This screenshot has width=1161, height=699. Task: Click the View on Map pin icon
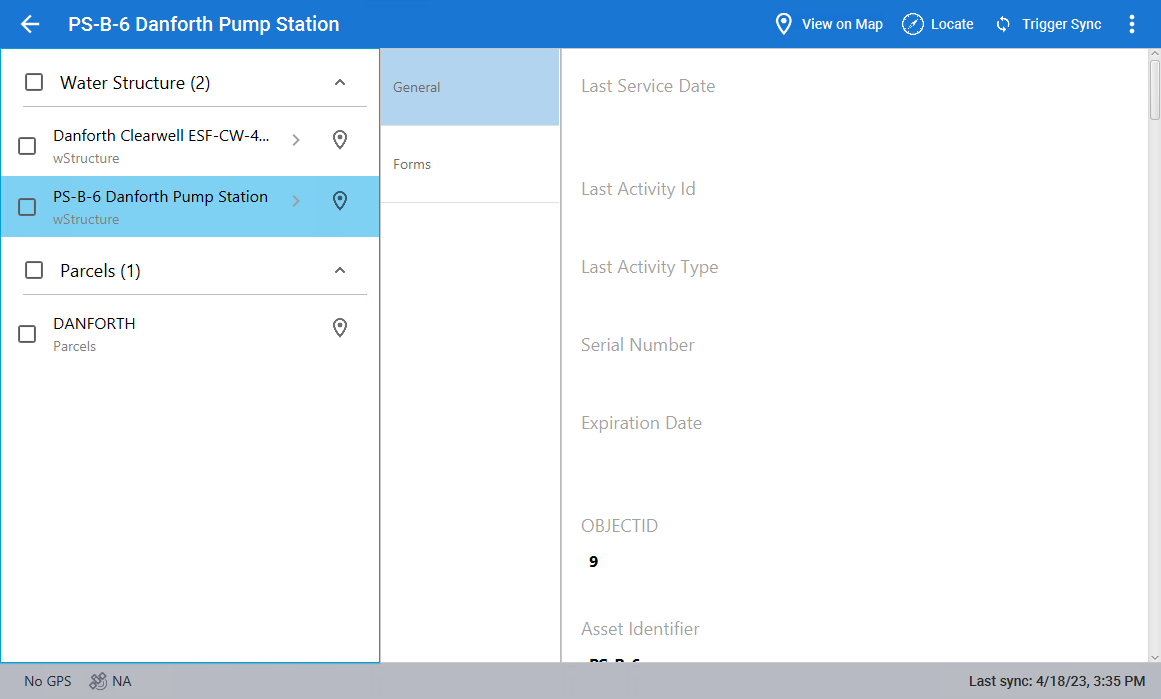pos(784,24)
